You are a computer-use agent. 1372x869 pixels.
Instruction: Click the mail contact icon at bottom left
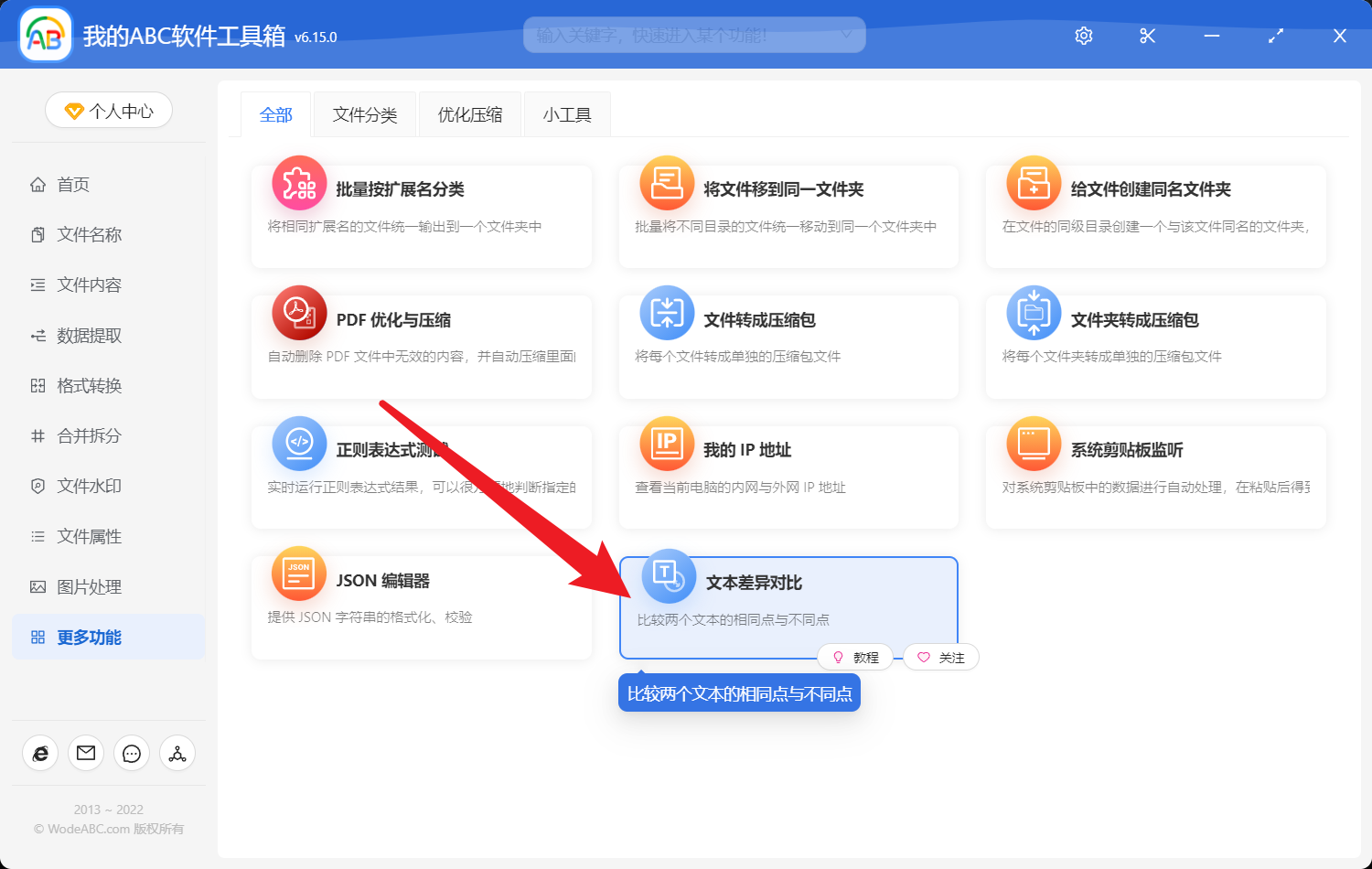(85, 753)
